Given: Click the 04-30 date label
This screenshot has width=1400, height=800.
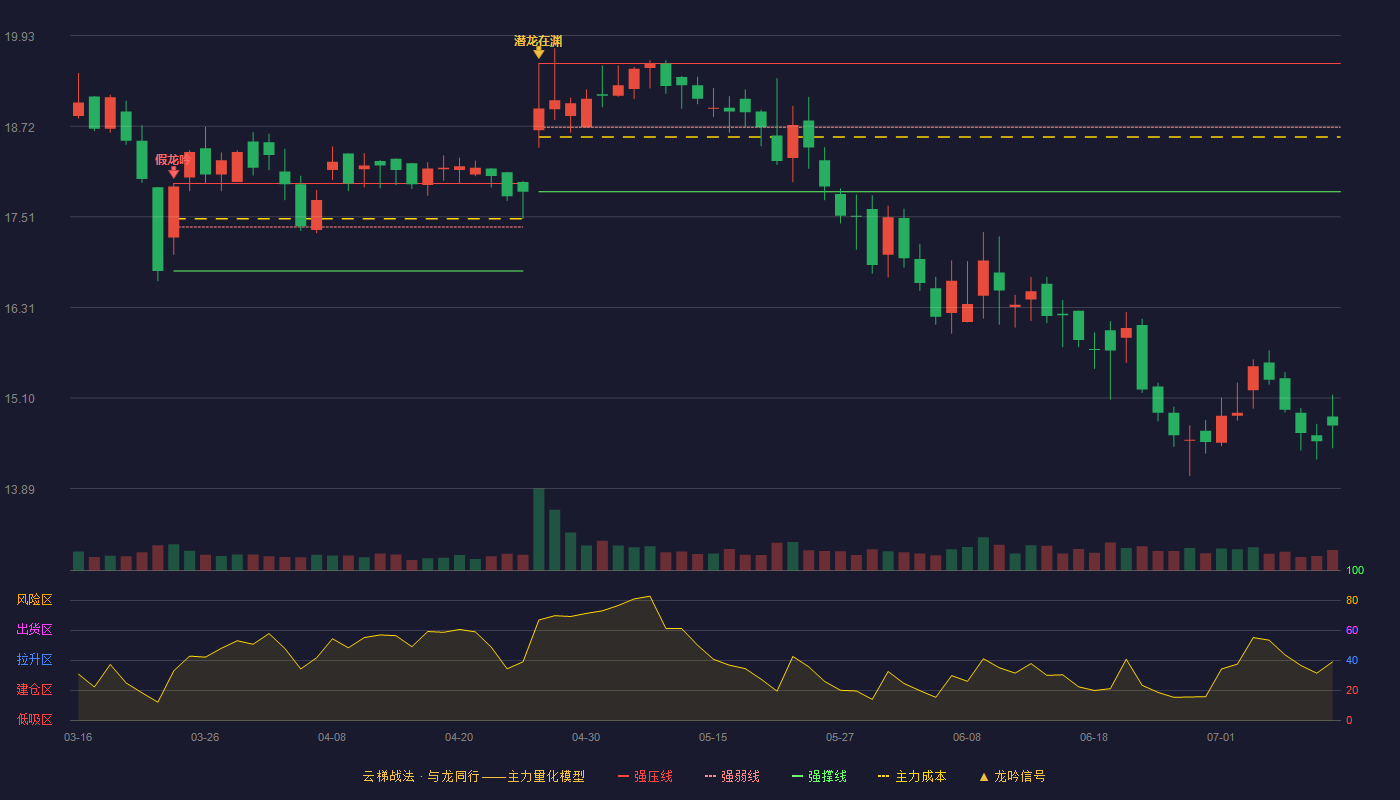Looking at the screenshot, I should pyautogui.click(x=586, y=737).
